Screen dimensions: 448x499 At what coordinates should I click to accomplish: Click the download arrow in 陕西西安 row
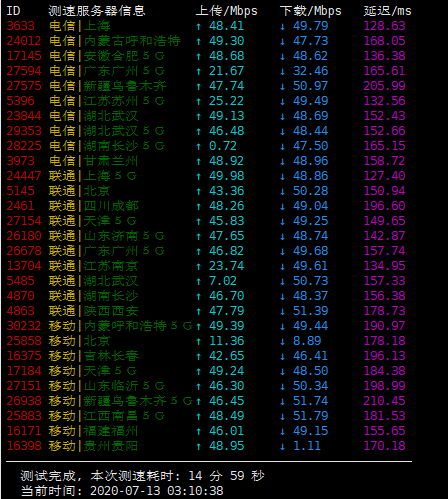(283, 311)
